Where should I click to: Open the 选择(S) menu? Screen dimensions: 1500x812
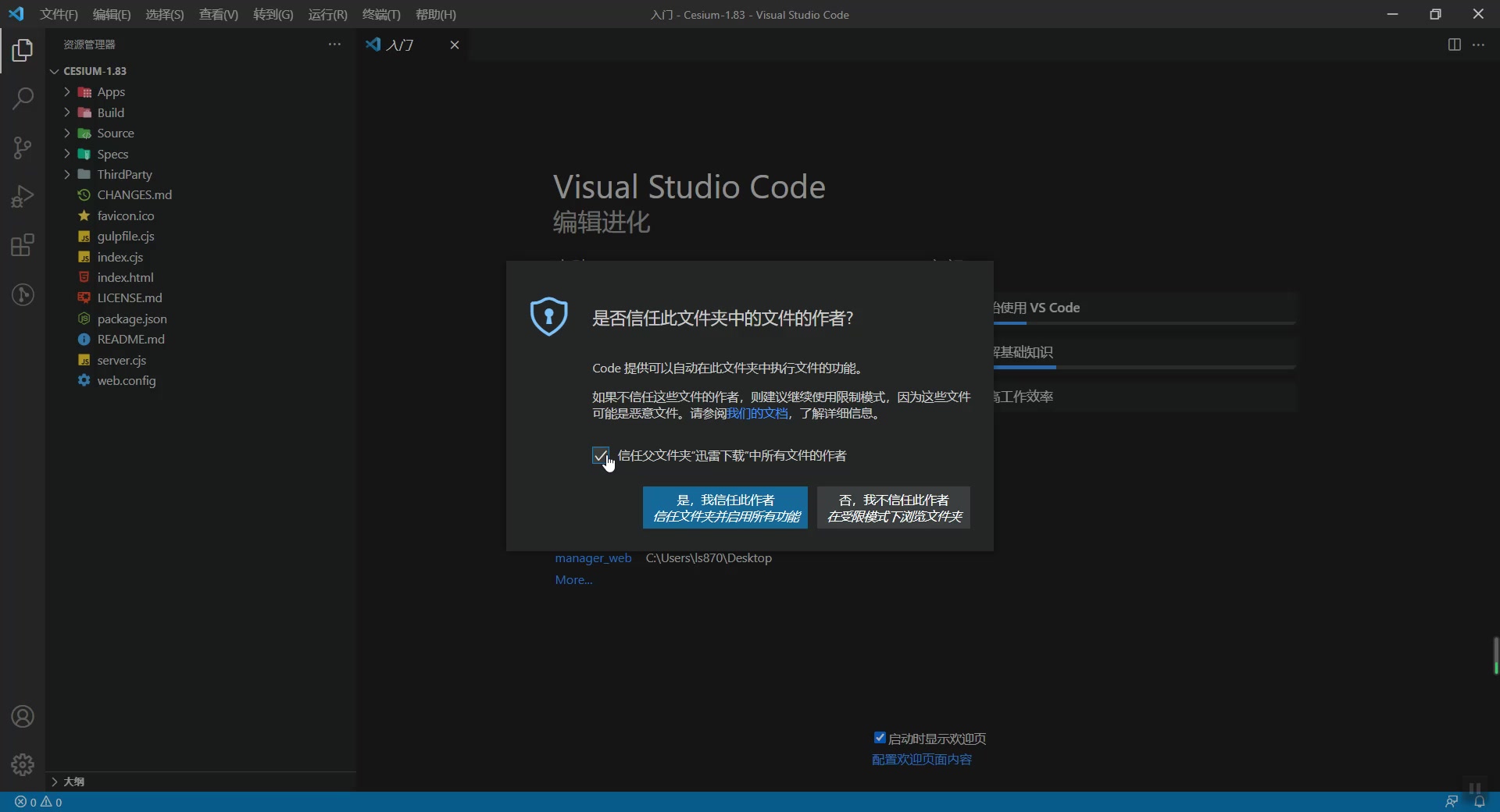tap(165, 14)
